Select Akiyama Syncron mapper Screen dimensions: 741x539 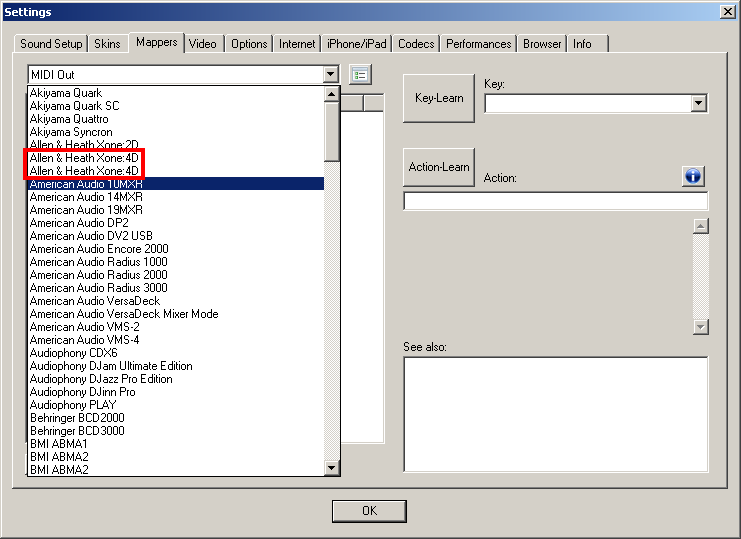tap(176, 132)
